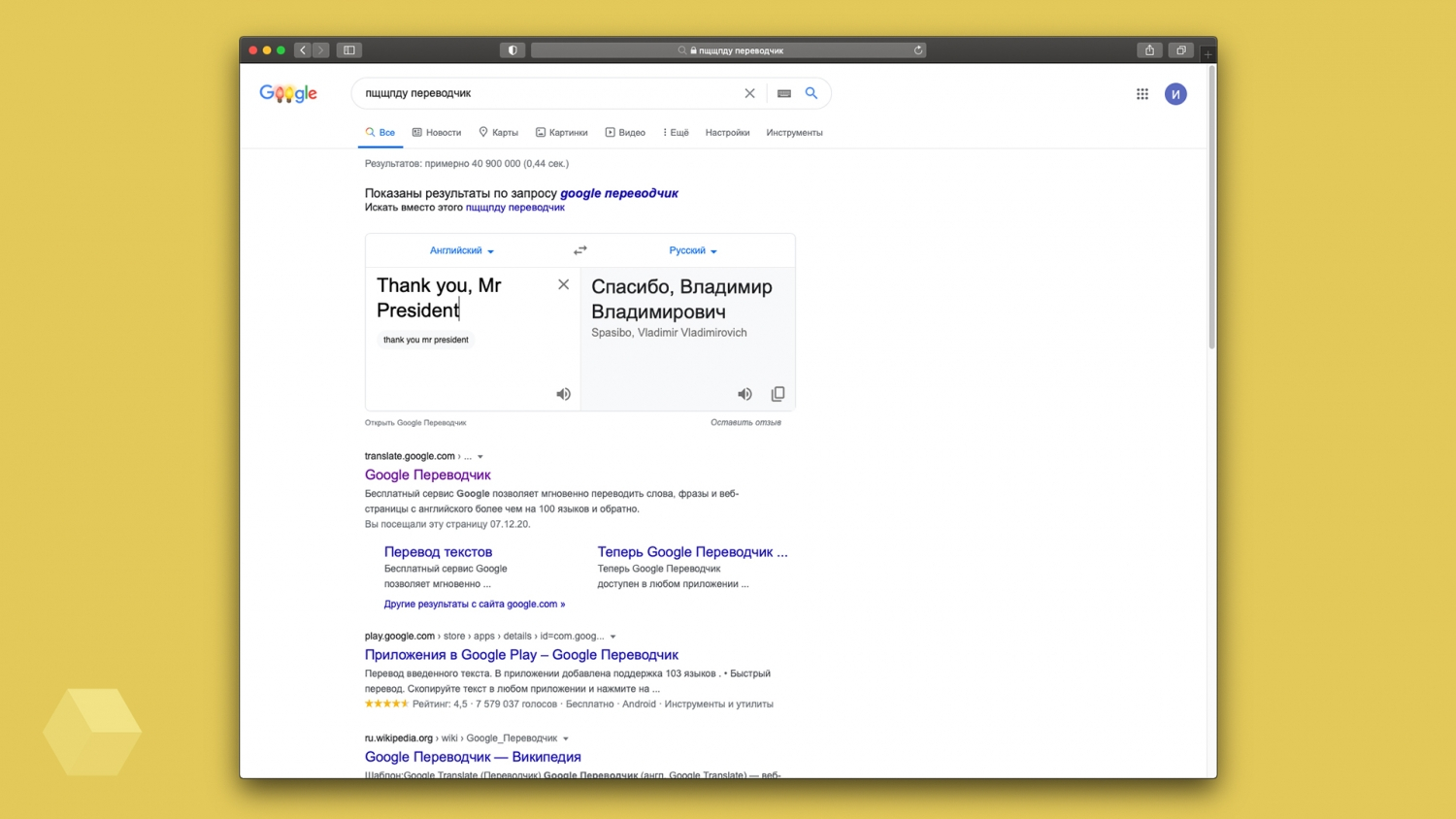Switch to the Картинки tab
The height and width of the screenshot is (819, 1456).
click(x=562, y=133)
